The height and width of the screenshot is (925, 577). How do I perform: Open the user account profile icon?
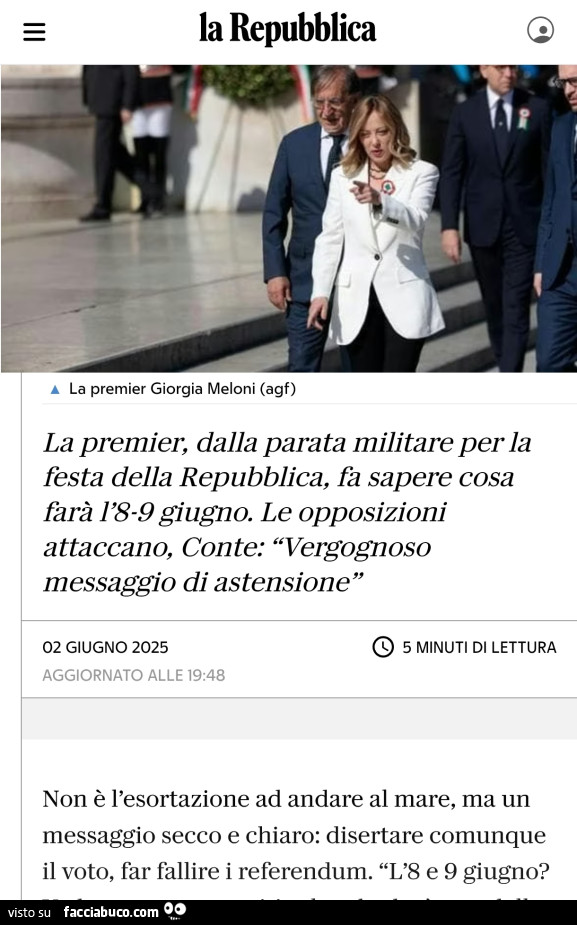pos(540,30)
